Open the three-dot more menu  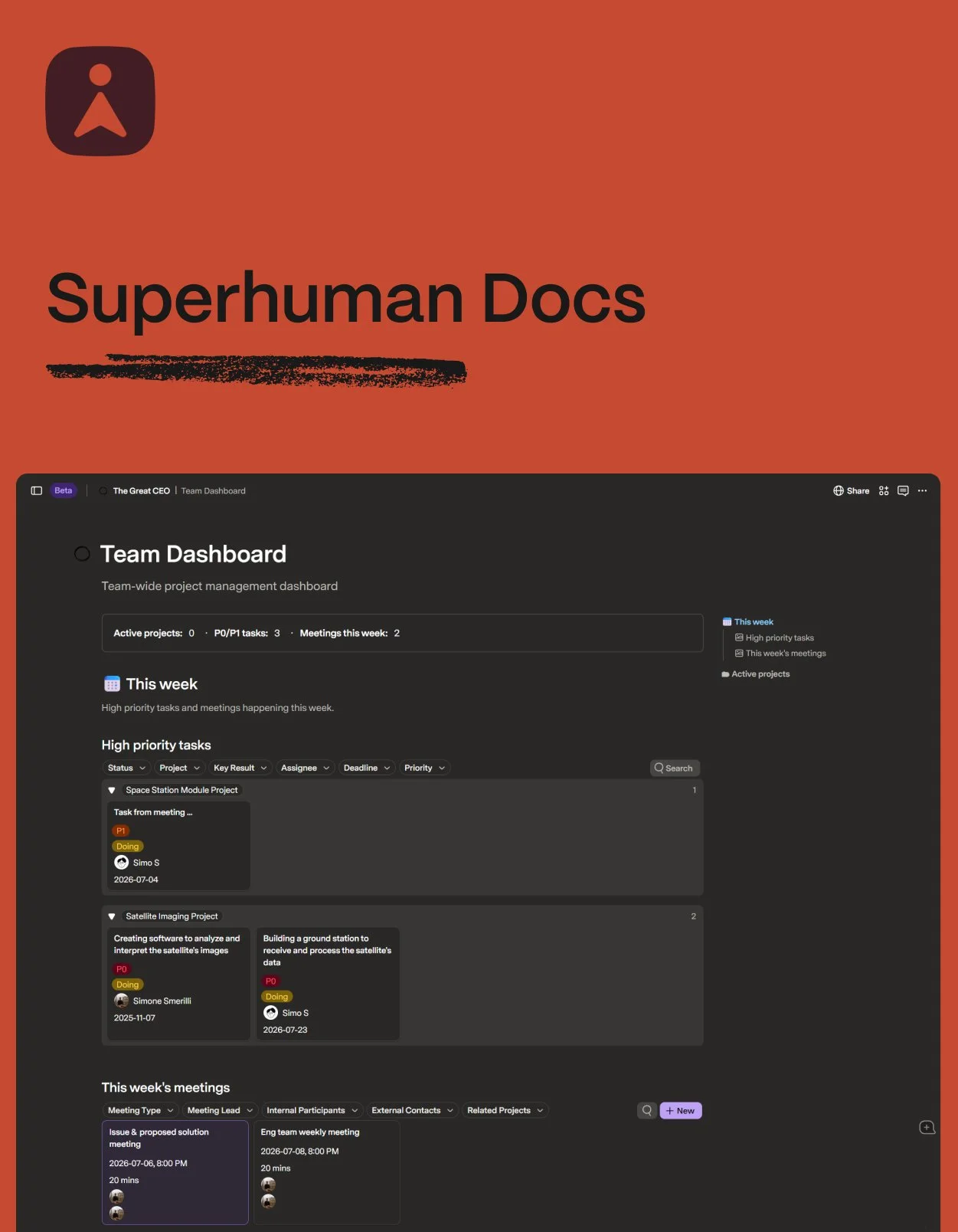[x=922, y=491]
